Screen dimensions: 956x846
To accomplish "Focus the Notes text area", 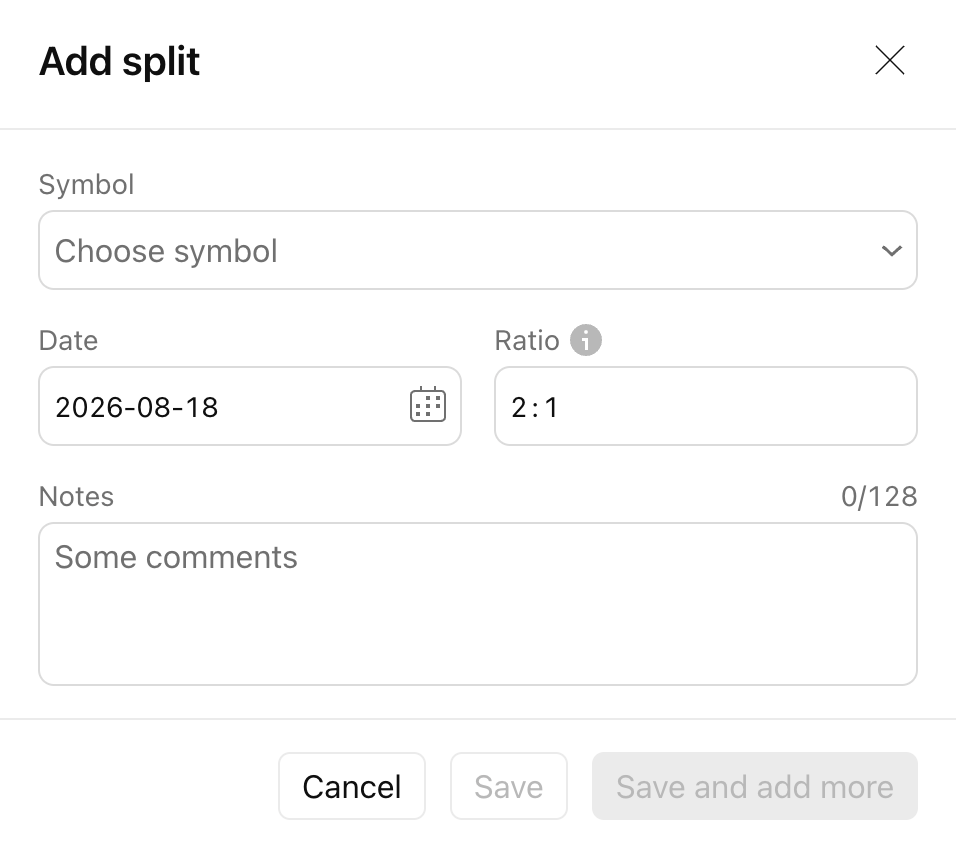I will pyautogui.click(x=478, y=604).
